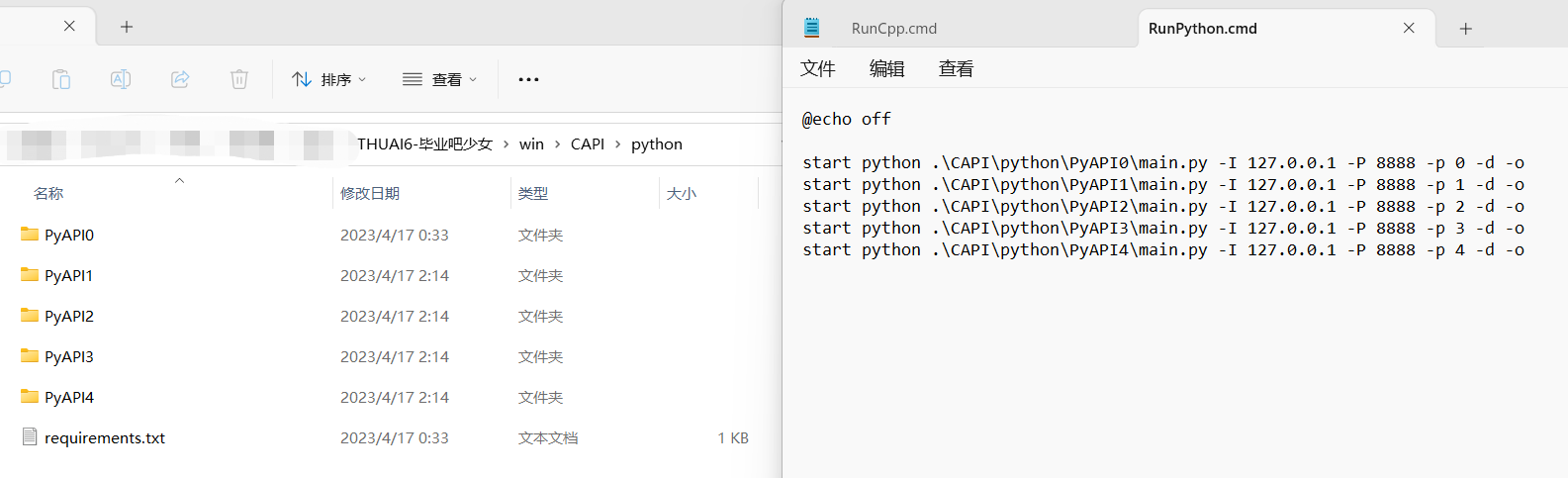Select the requirements.txt file

[x=104, y=437]
